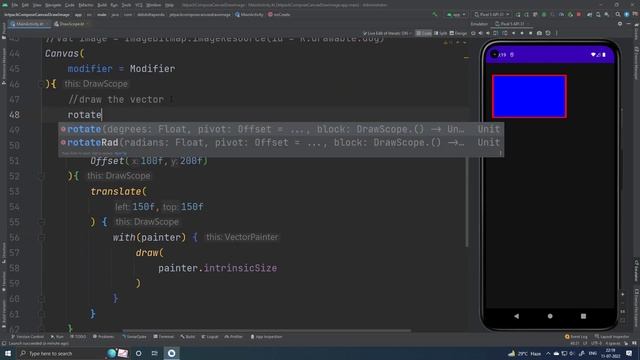The image size is (640, 360).
Task: Click the Make Project hammer icon
Action: (x=435, y=15)
